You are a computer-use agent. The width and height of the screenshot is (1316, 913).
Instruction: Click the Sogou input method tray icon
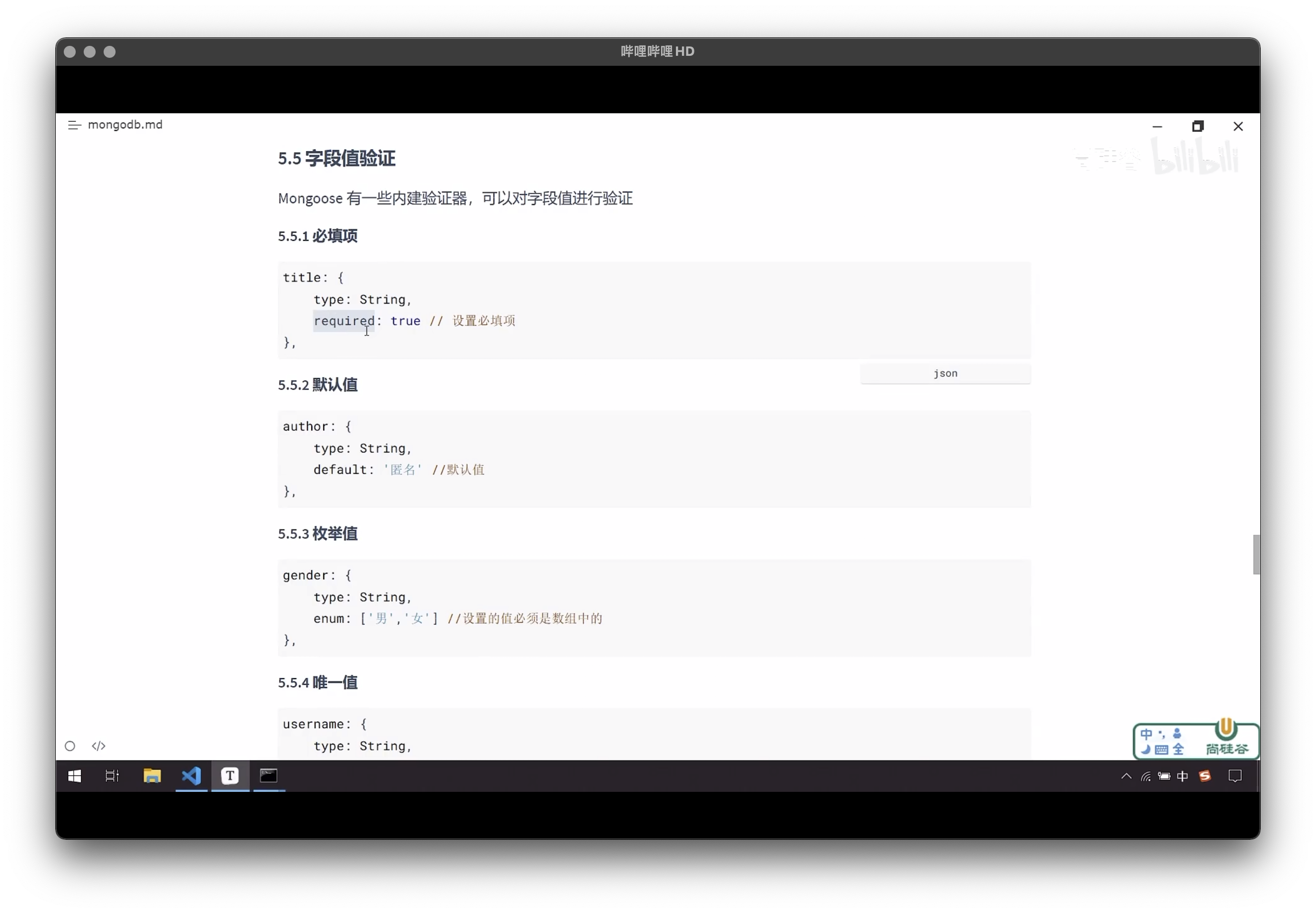(1205, 776)
